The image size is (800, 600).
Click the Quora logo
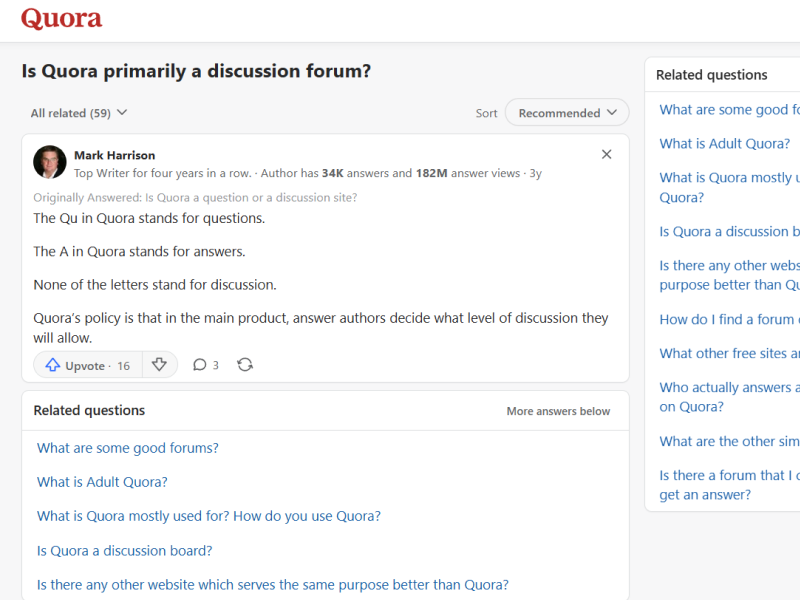61,19
